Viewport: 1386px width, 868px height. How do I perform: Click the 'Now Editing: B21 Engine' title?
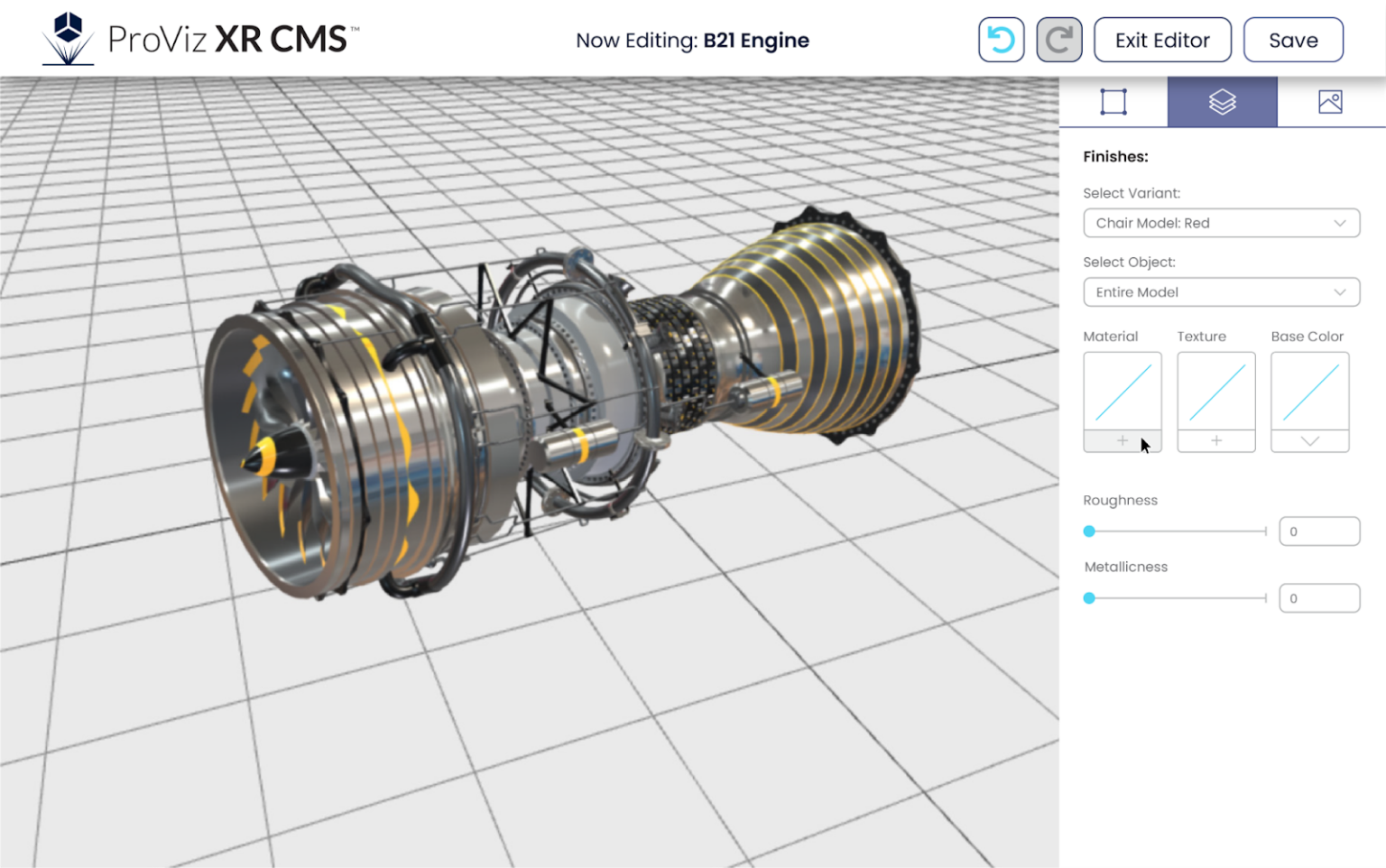click(692, 41)
